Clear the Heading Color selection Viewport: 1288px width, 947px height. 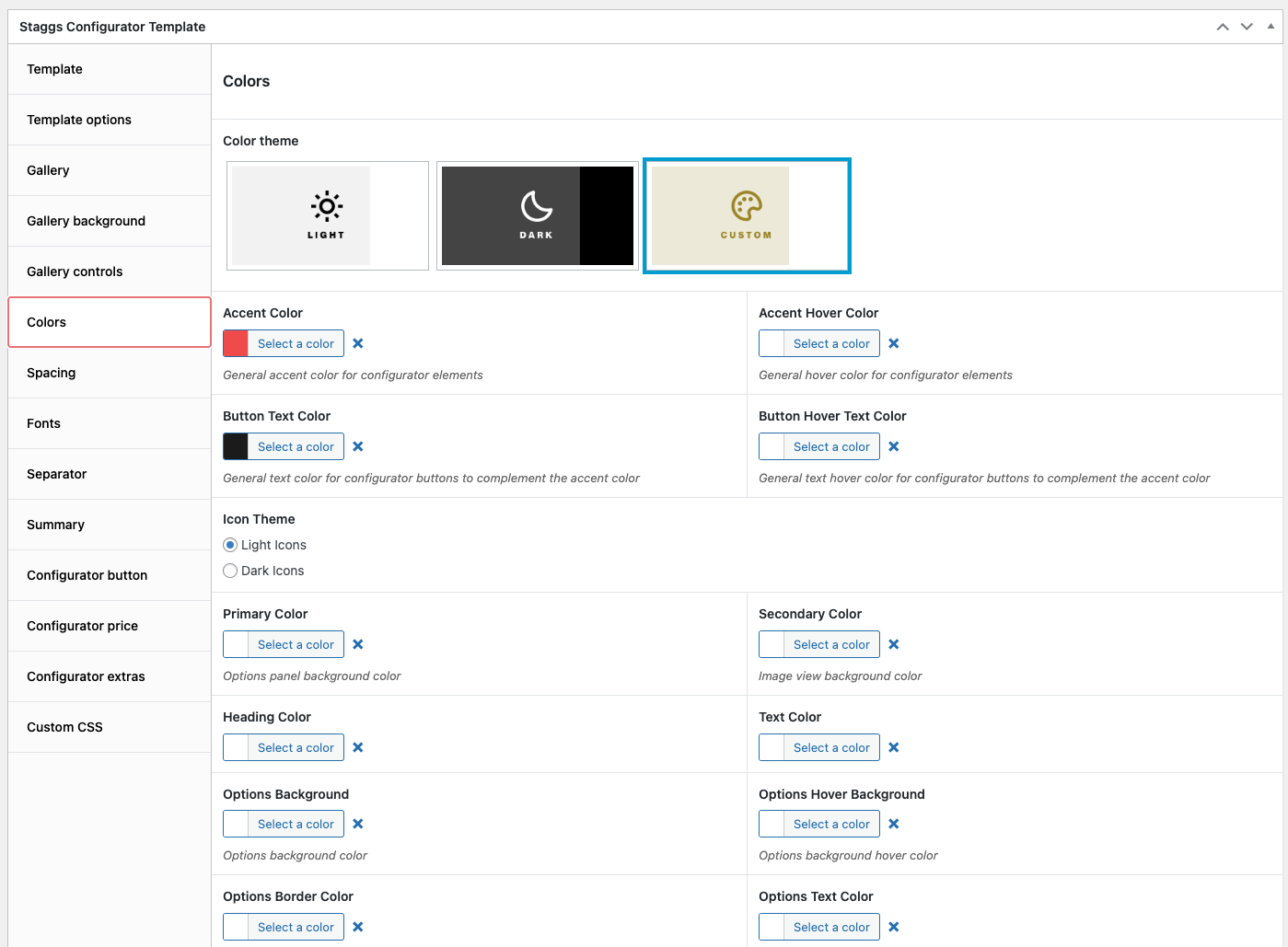[x=358, y=747]
